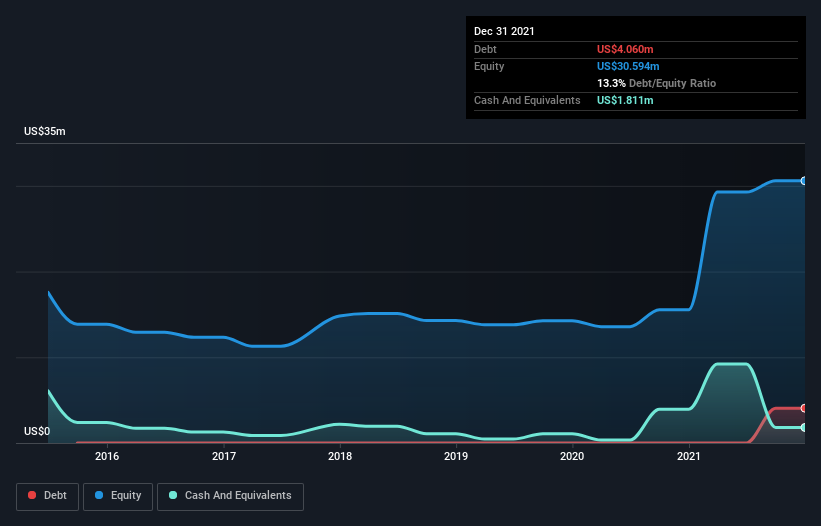Screen dimensions: 821x526
Task: Click the Equity label in tooltip
Action: pyautogui.click(x=489, y=66)
